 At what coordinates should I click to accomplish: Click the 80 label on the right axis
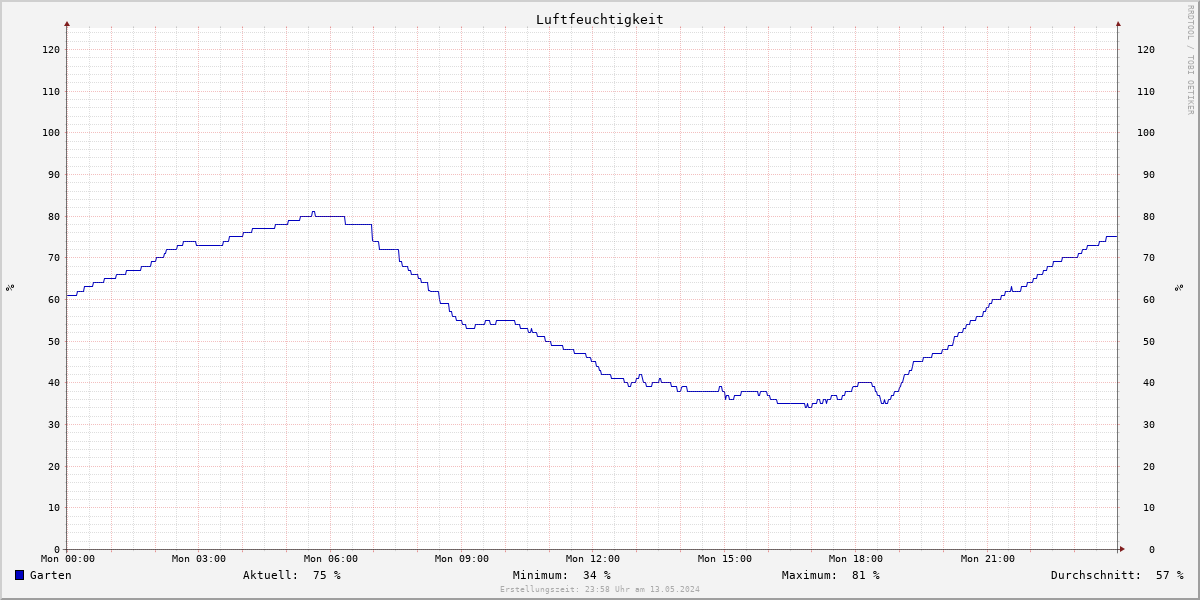[x=1149, y=216]
